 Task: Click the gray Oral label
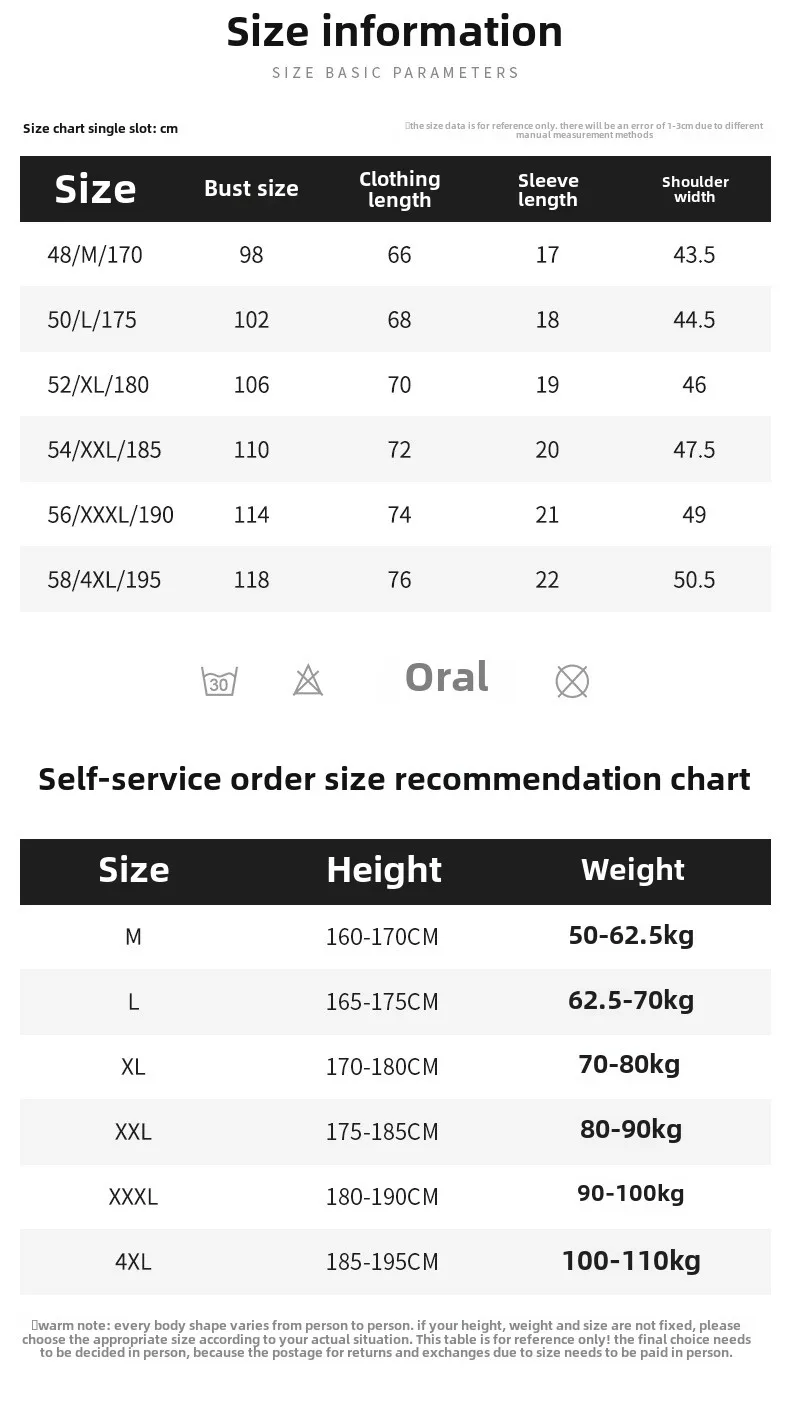pyautogui.click(x=446, y=677)
